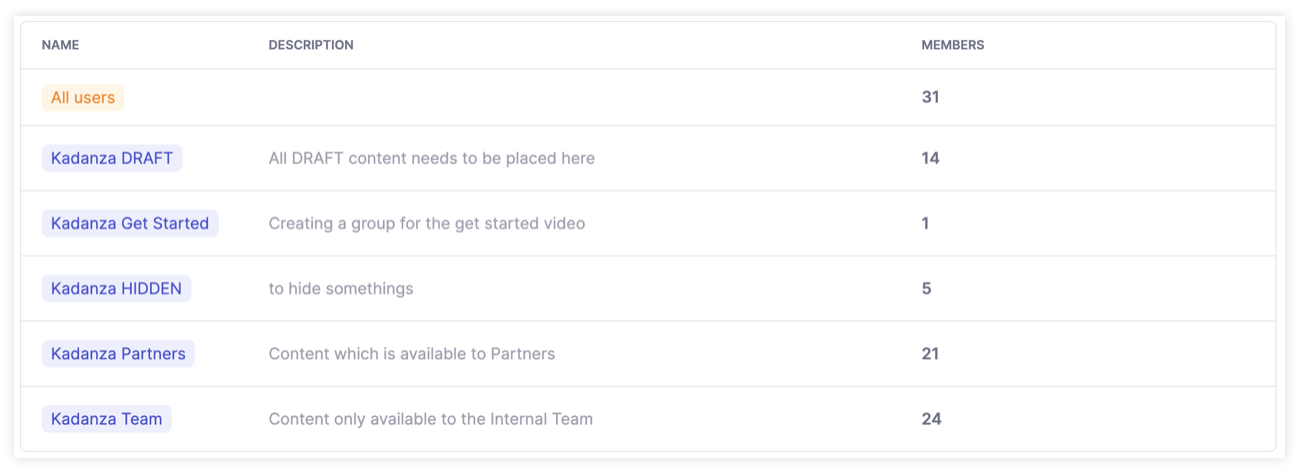Click the 'All DRAFT content' description text
This screenshot has height=476, width=1304.
431,158
